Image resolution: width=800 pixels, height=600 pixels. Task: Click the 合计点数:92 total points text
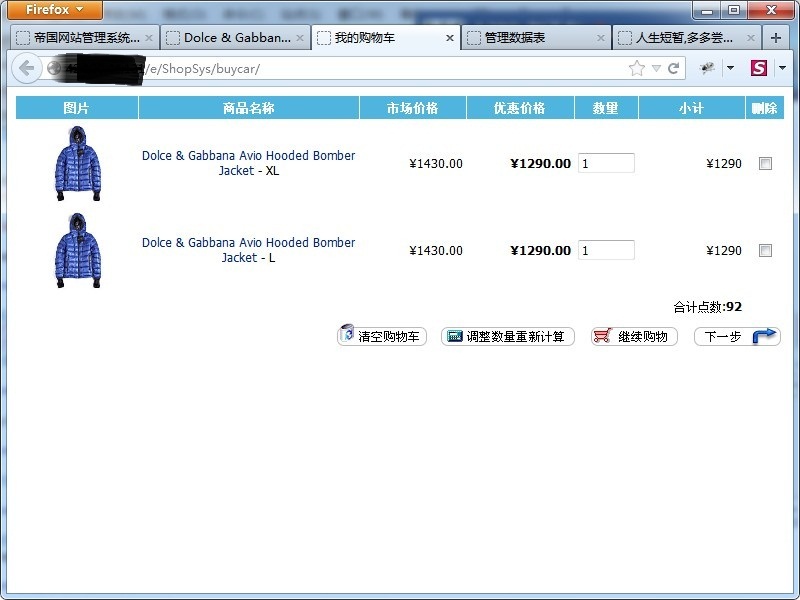pyautogui.click(x=708, y=307)
